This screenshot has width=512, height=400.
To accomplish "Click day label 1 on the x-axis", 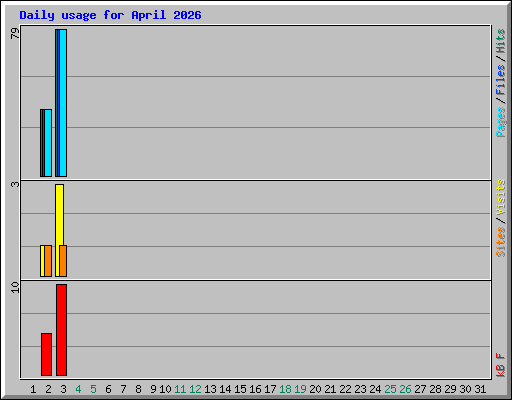I will tap(33, 389).
